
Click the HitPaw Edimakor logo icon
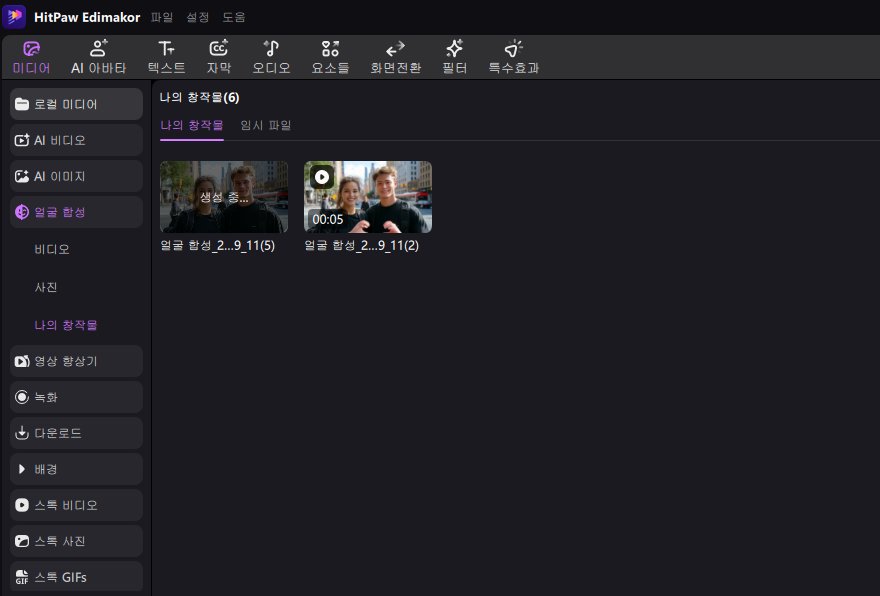(x=14, y=17)
